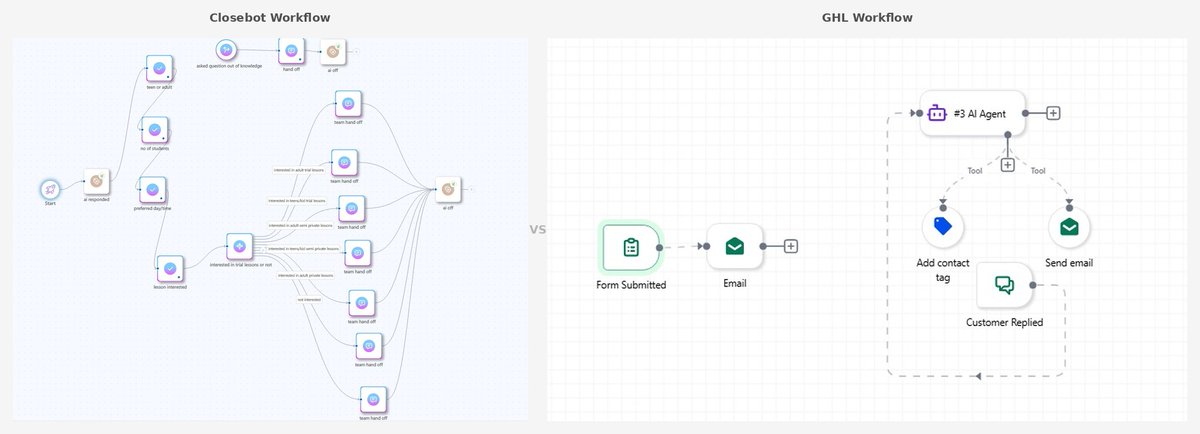Select the 'hand off' node icon
Image resolution: width=1200 pixels, height=434 pixels.
291,50
